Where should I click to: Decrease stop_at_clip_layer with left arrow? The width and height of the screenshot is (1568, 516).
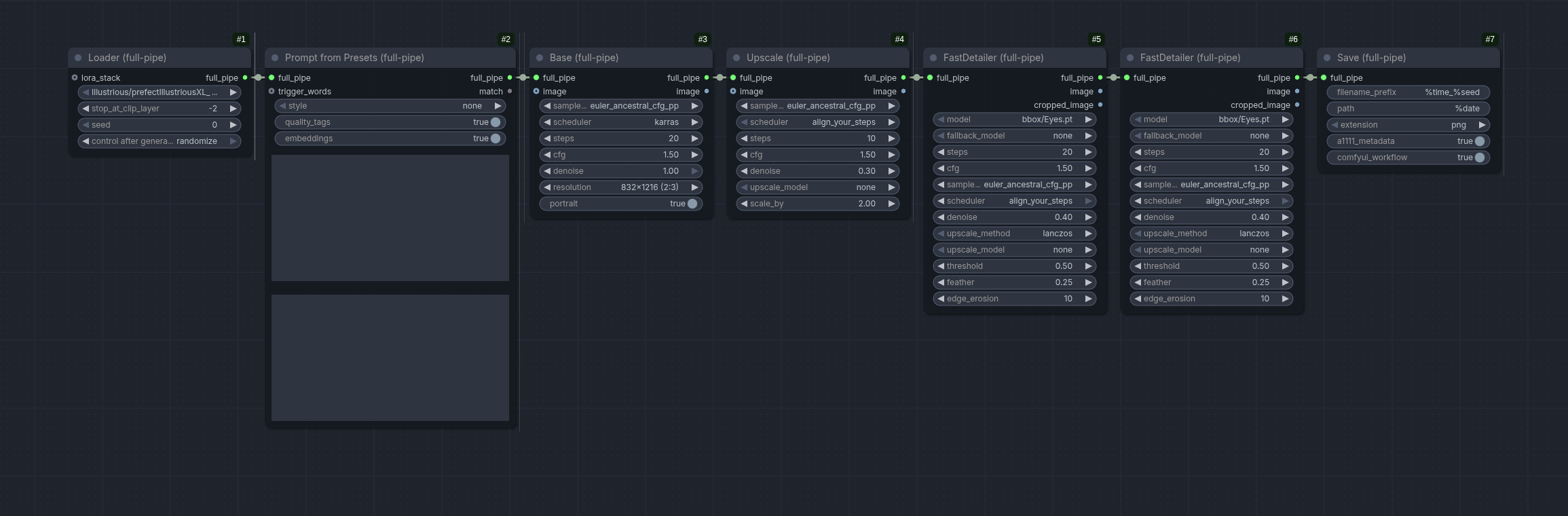[86, 109]
